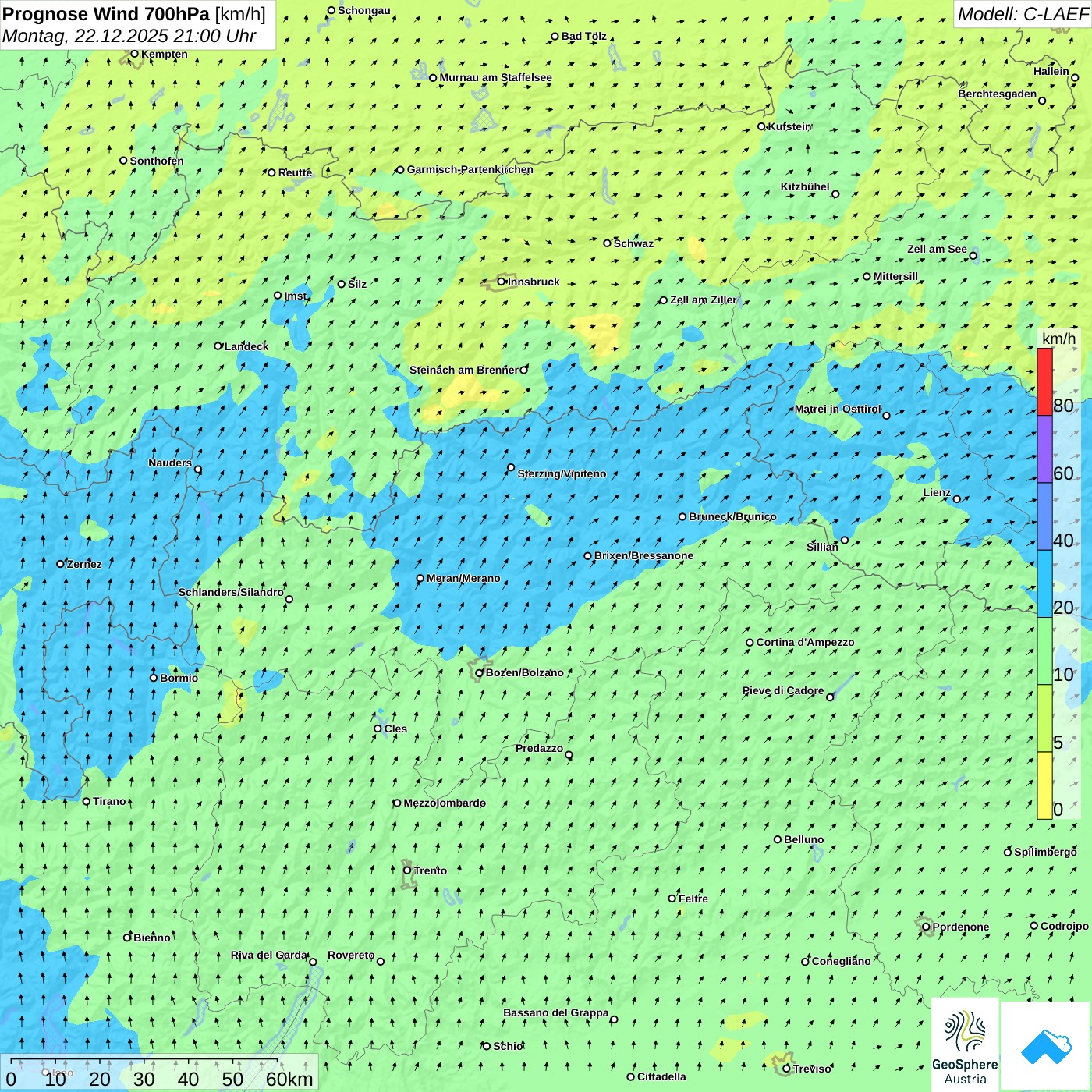The image size is (1092, 1092).
Task: Click the Sterzing/Vipiteno label
Action: pyautogui.click(x=562, y=473)
